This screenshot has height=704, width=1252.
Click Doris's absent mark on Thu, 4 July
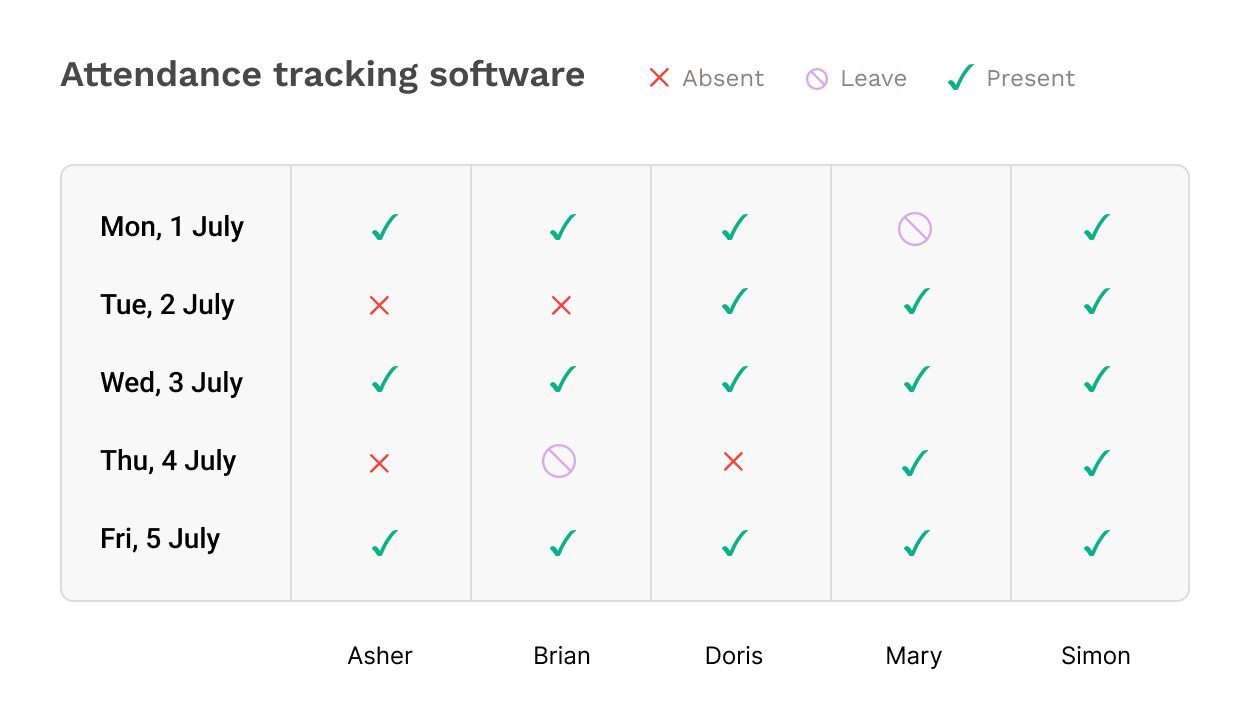coord(733,461)
